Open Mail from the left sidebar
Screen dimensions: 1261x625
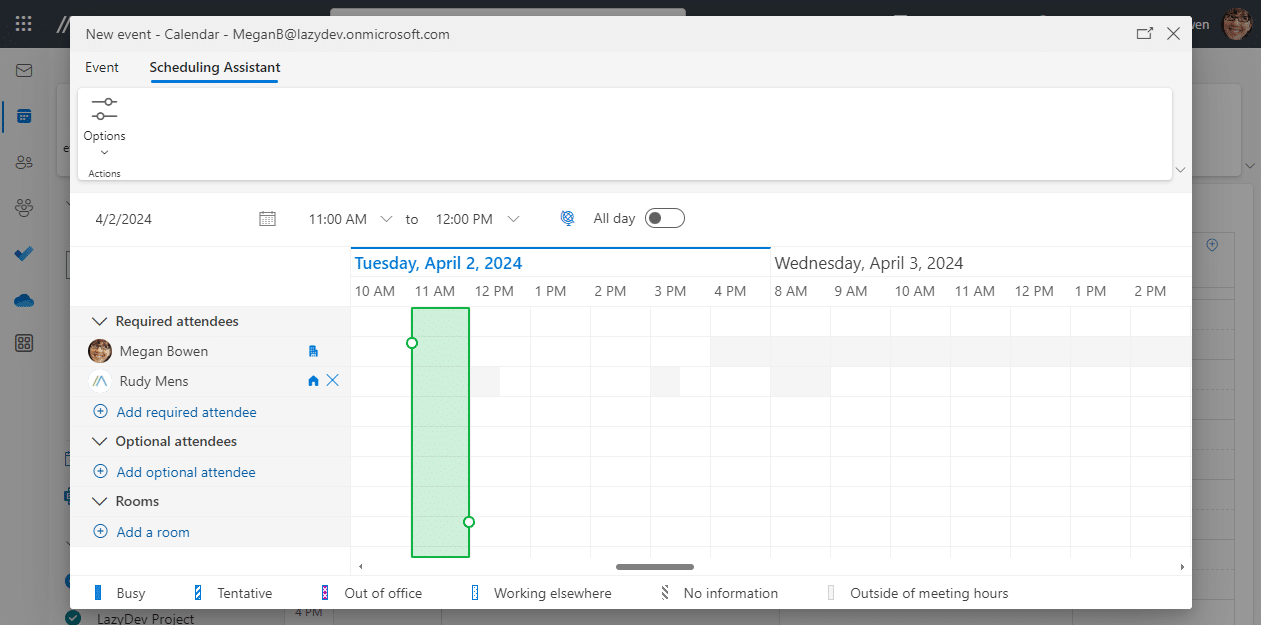pos(23,70)
